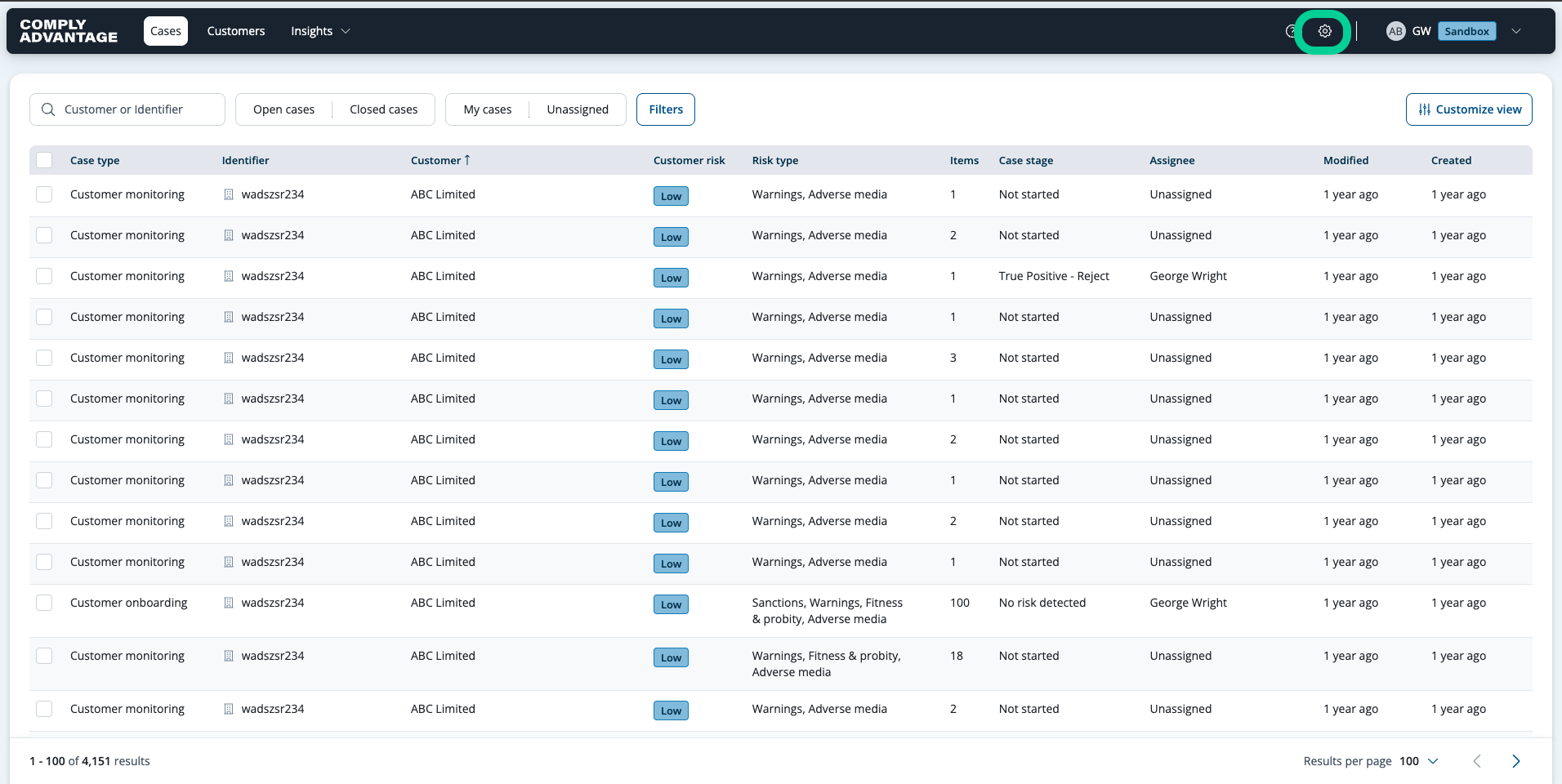
Task: Check the case row with 18 items
Action: (44, 656)
